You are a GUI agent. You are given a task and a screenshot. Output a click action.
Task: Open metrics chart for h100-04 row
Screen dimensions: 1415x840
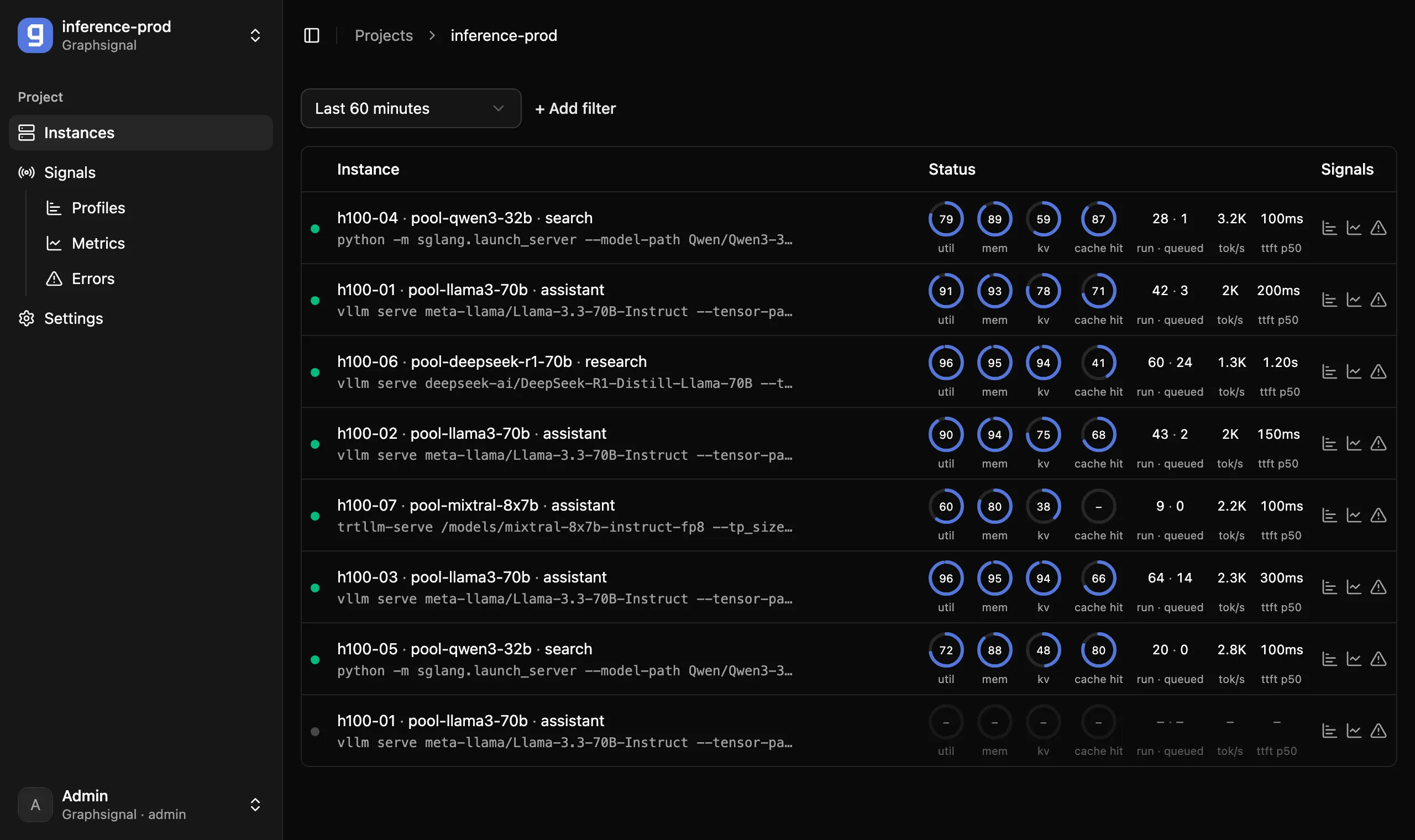[1353, 228]
